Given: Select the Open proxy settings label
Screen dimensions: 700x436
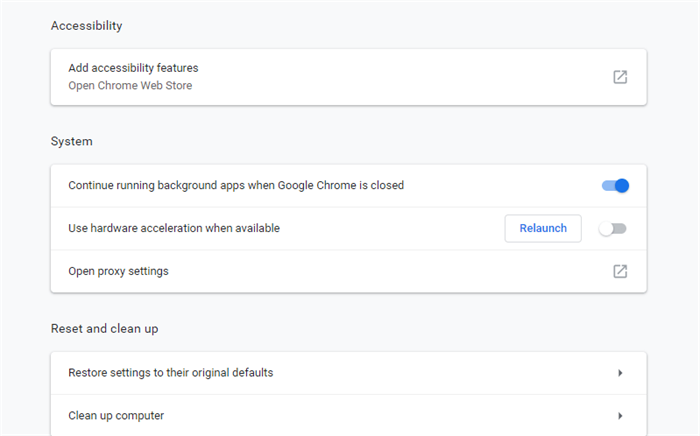Looking at the screenshot, I should point(118,271).
